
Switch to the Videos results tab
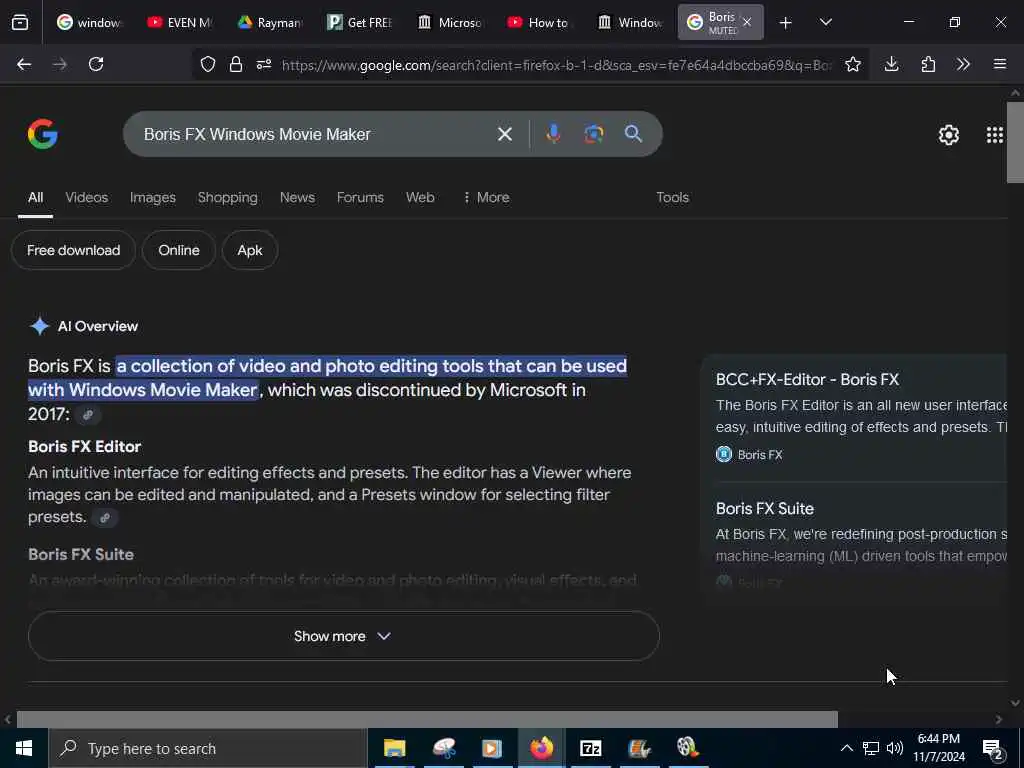pos(86,197)
